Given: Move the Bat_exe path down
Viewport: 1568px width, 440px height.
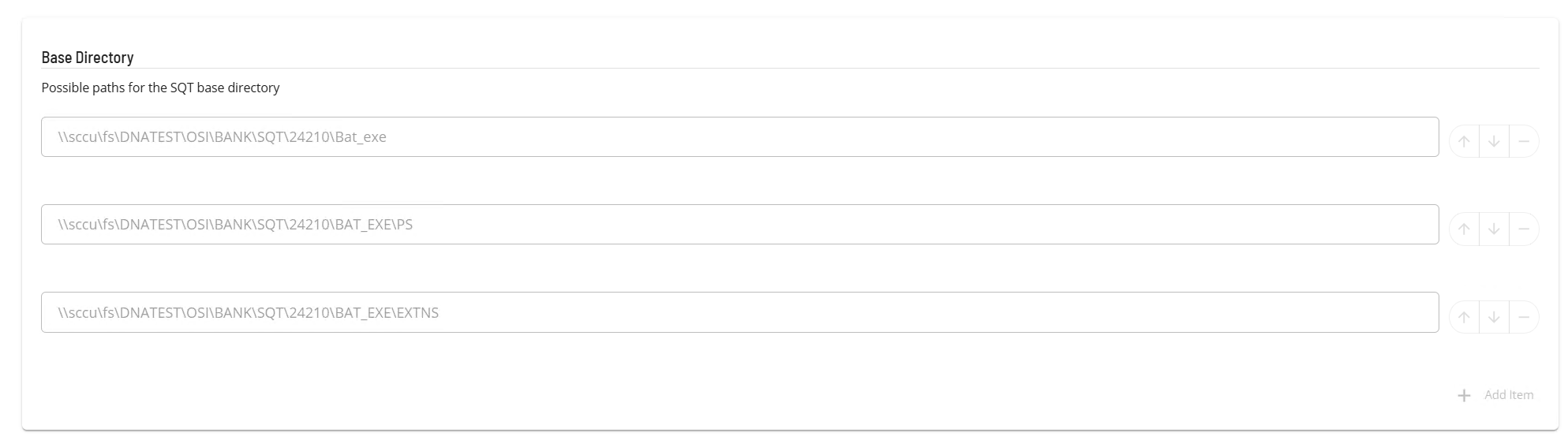Looking at the screenshot, I should click(x=1494, y=142).
